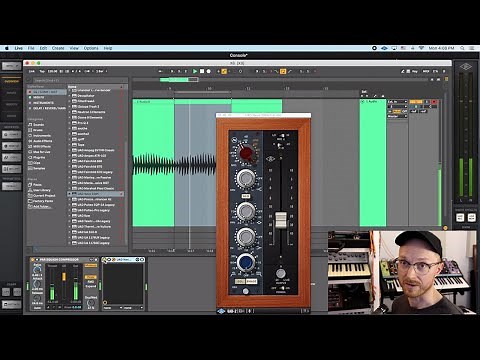Click the Neve output knob
The image size is (480, 360).
(x=281, y=273)
